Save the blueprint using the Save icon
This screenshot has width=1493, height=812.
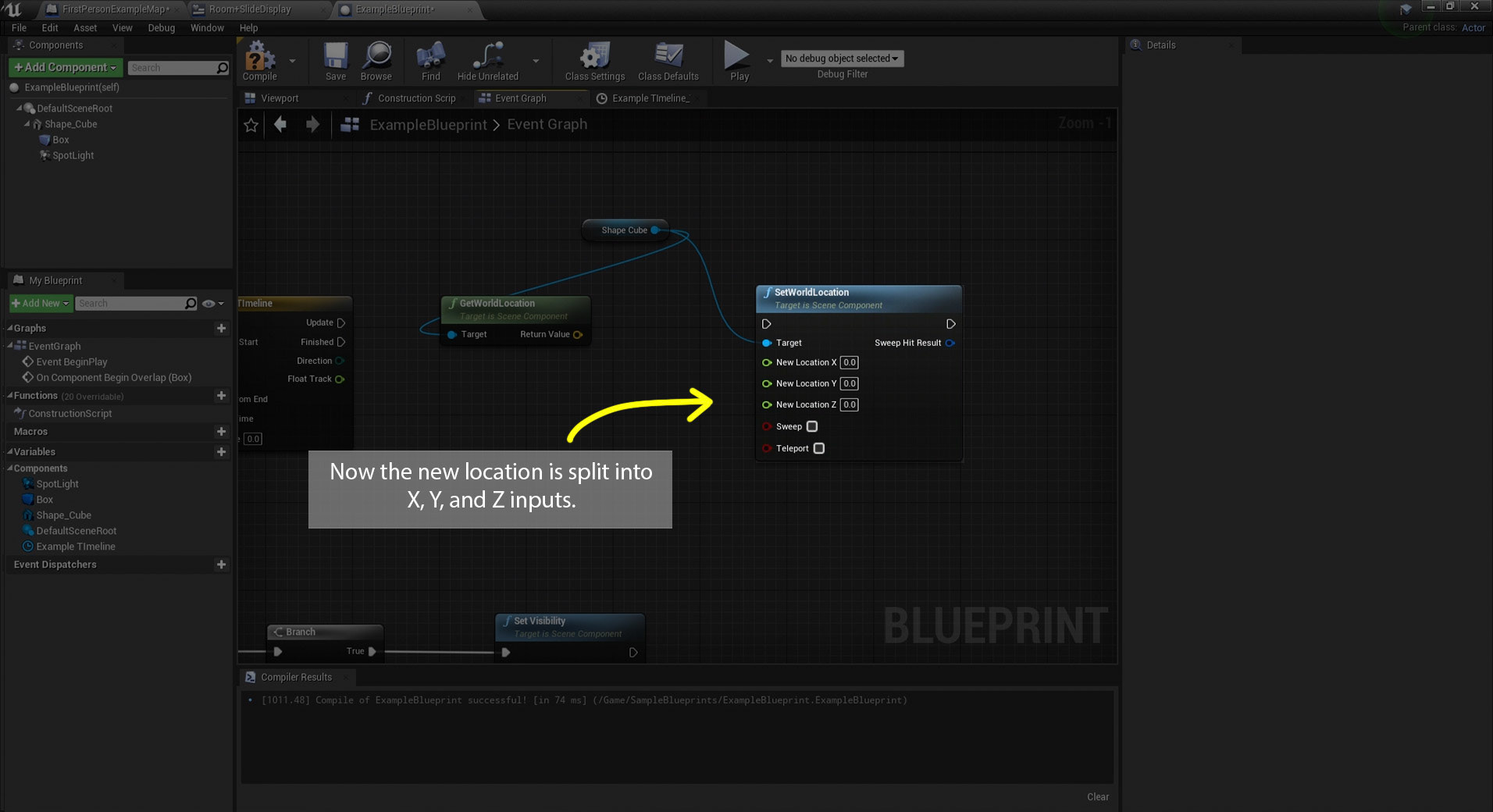pyautogui.click(x=336, y=61)
